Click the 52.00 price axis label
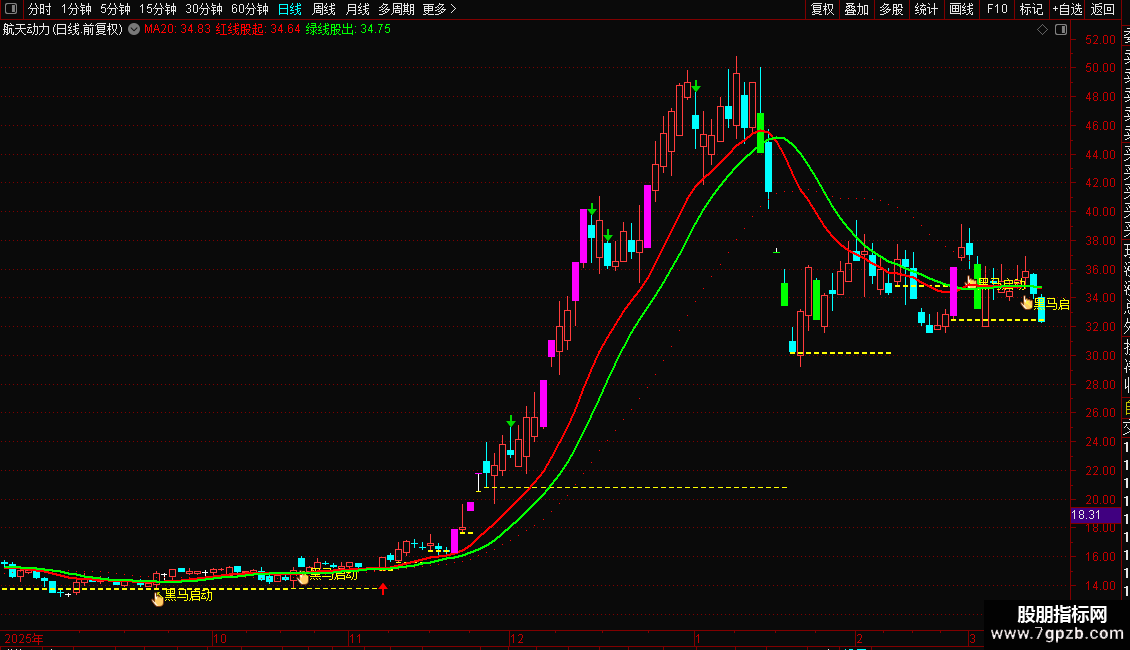Viewport: 1130px width, 650px height. [x=1100, y=40]
